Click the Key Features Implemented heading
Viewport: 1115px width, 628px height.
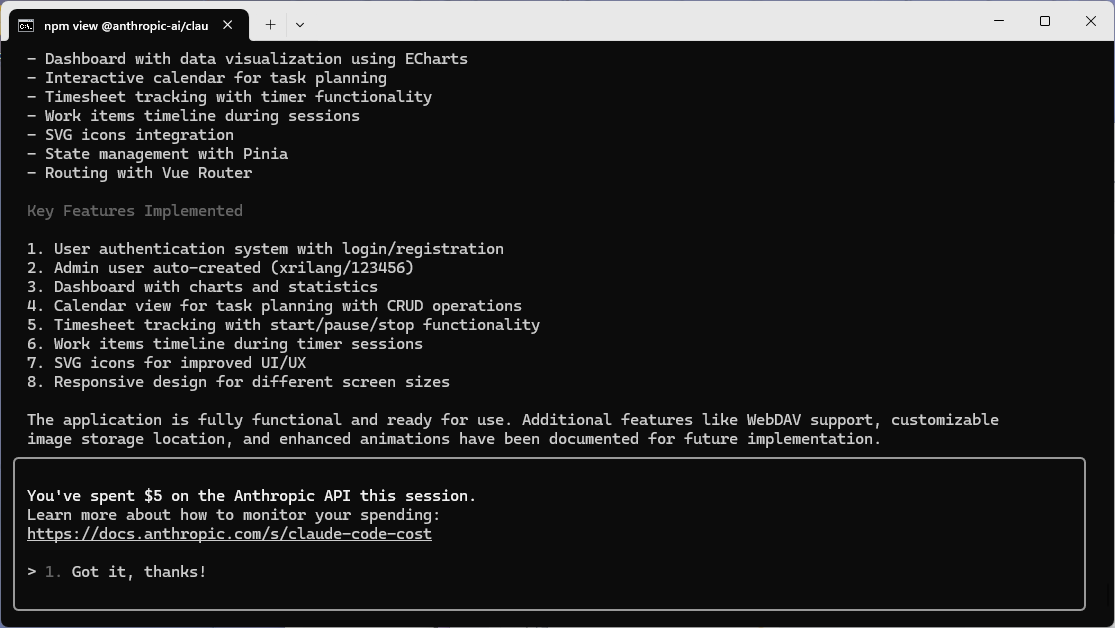point(134,211)
